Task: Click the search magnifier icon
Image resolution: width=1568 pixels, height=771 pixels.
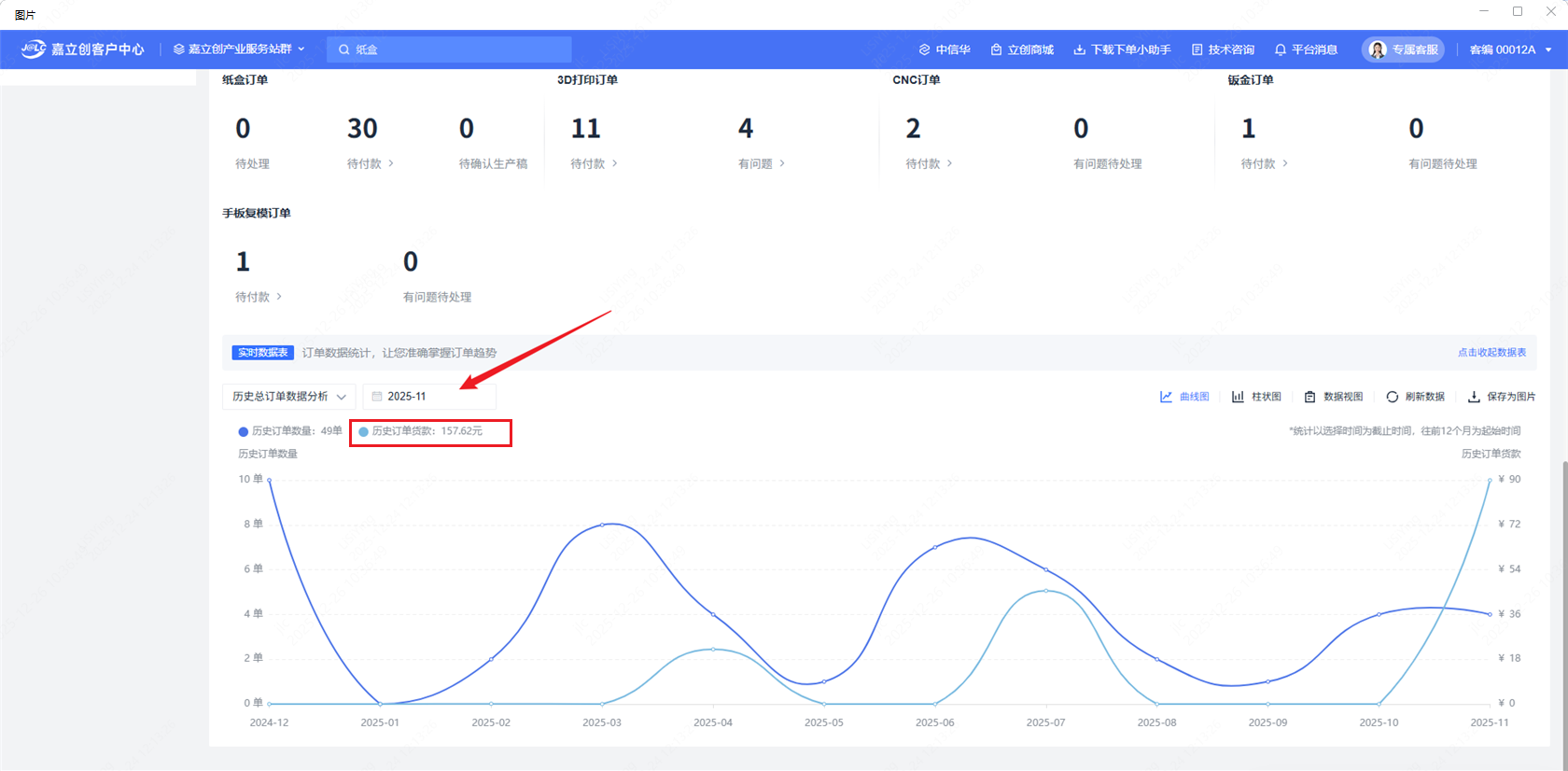Action: click(x=344, y=49)
